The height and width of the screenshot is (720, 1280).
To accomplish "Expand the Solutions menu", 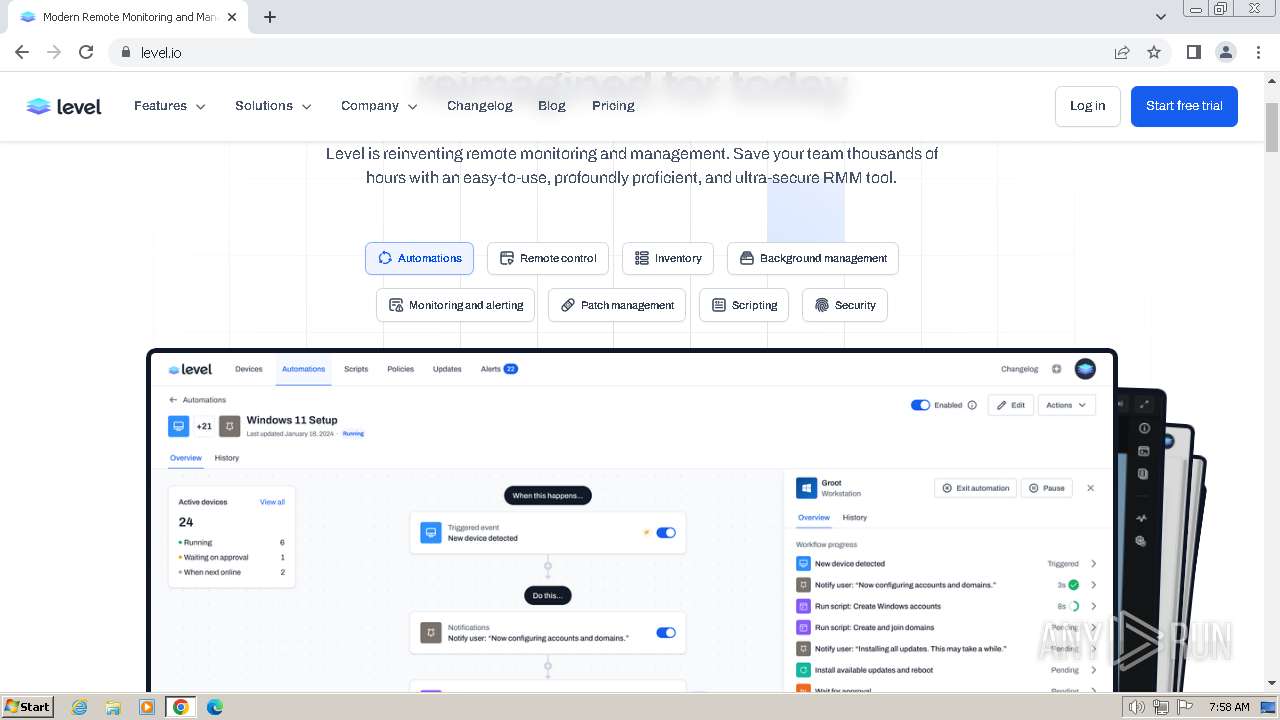I will pyautogui.click(x=273, y=106).
